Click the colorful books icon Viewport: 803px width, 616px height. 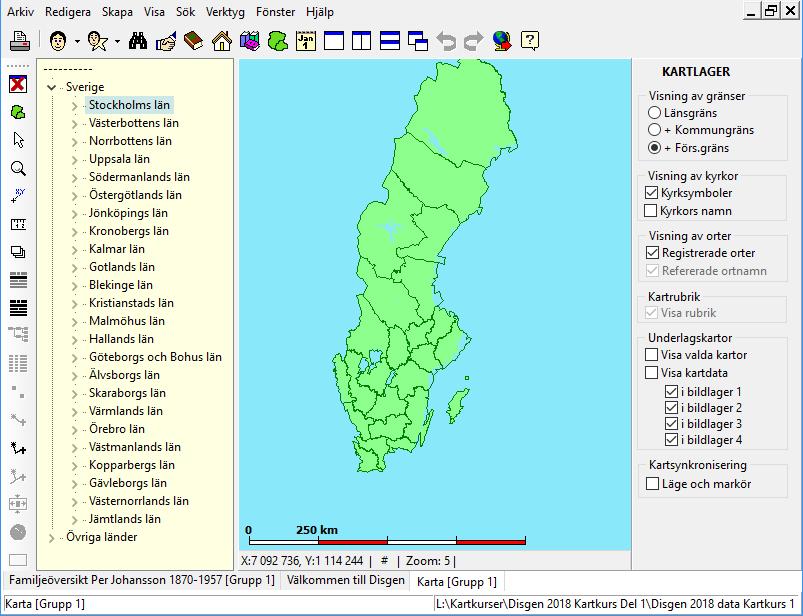pyautogui.click(x=249, y=40)
